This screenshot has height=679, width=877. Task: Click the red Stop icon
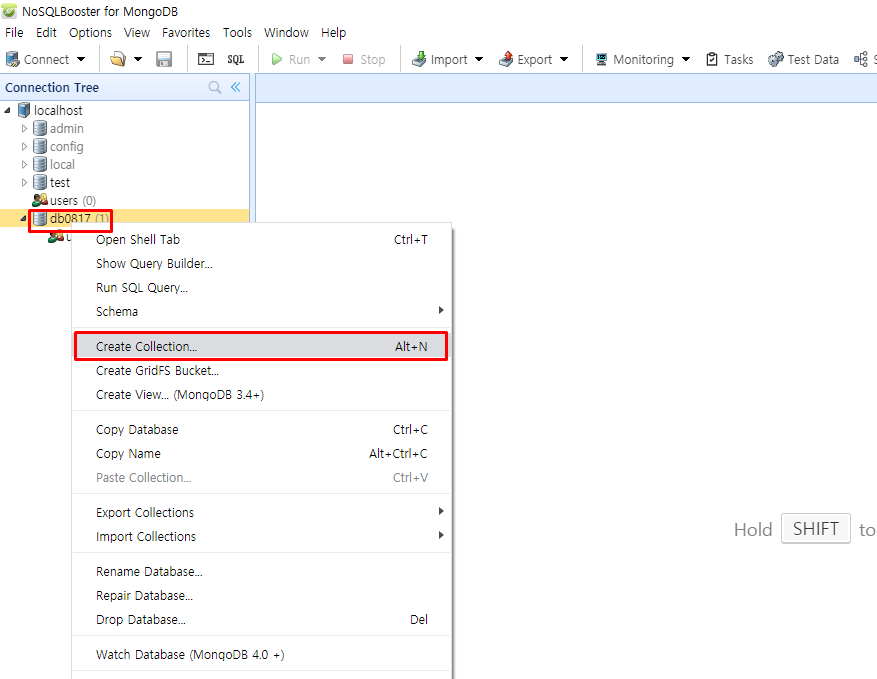coord(348,59)
